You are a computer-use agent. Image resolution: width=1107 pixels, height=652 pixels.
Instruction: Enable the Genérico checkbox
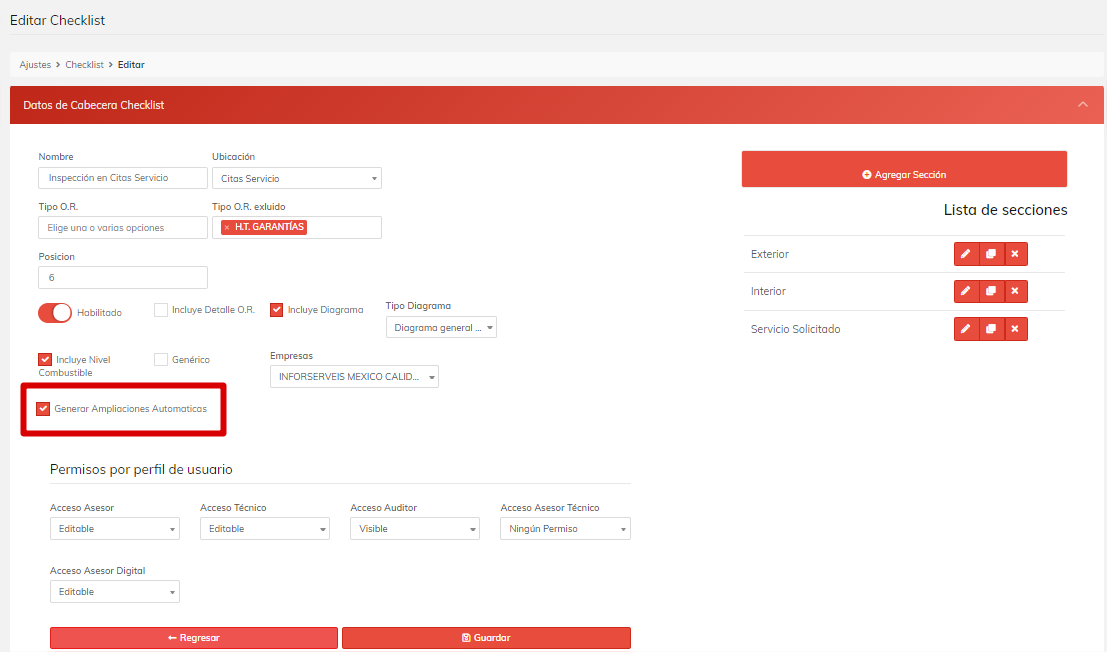[x=161, y=360]
